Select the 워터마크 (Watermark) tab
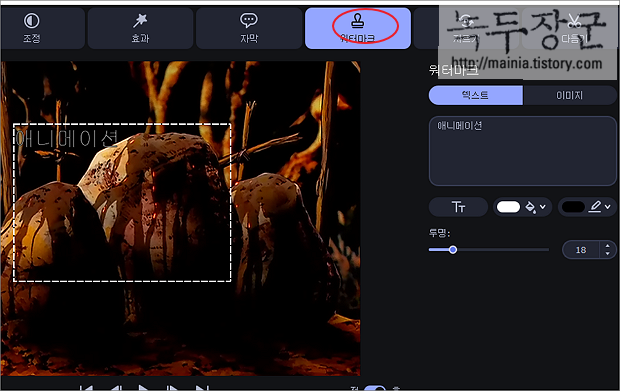 (x=358, y=28)
